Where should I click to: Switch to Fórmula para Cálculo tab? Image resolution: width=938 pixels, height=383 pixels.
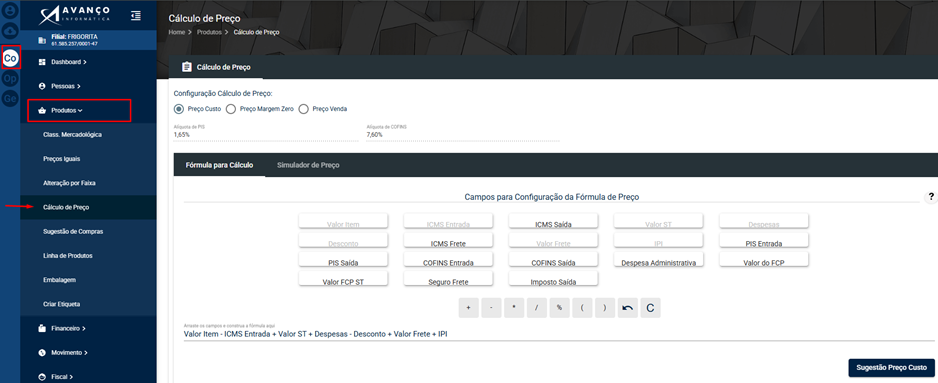point(219,165)
